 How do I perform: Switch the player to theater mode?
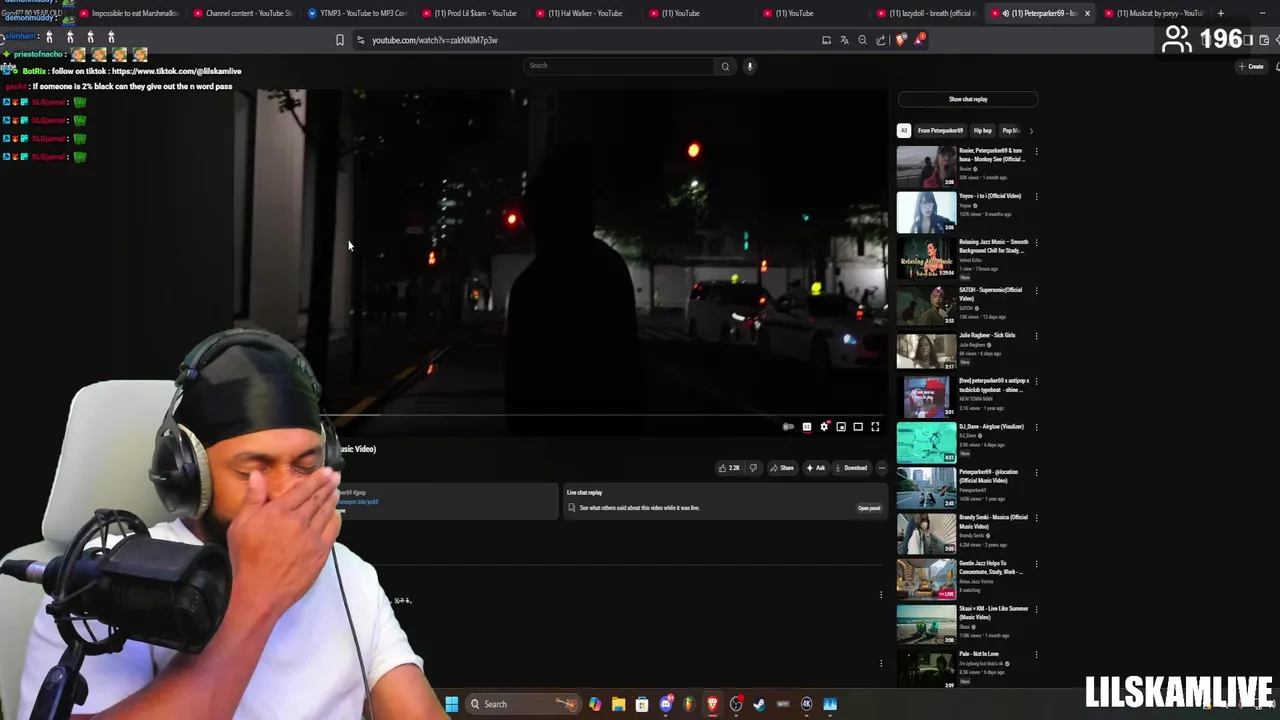click(x=858, y=427)
